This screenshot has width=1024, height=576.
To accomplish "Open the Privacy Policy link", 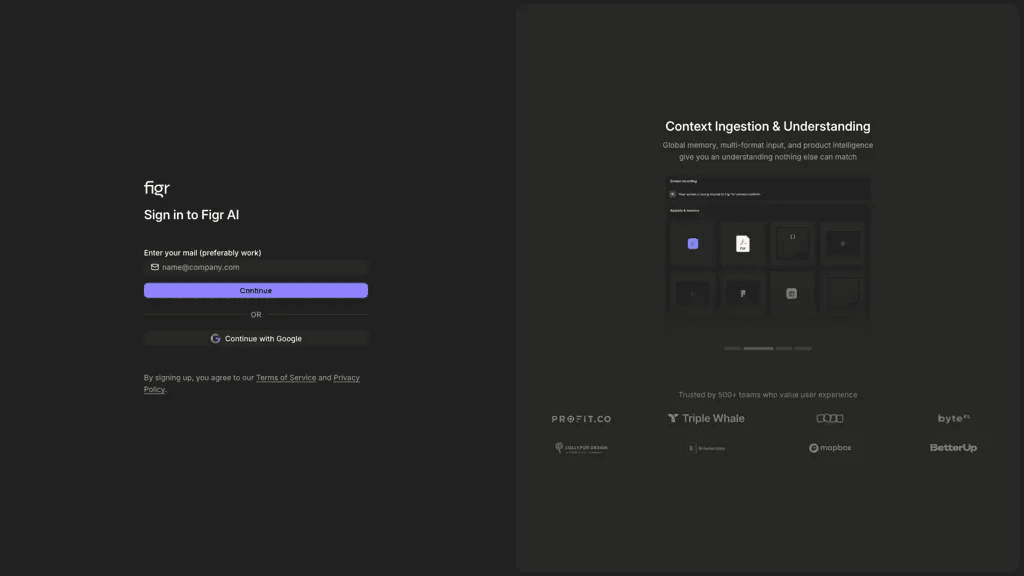I will [251, 383].
